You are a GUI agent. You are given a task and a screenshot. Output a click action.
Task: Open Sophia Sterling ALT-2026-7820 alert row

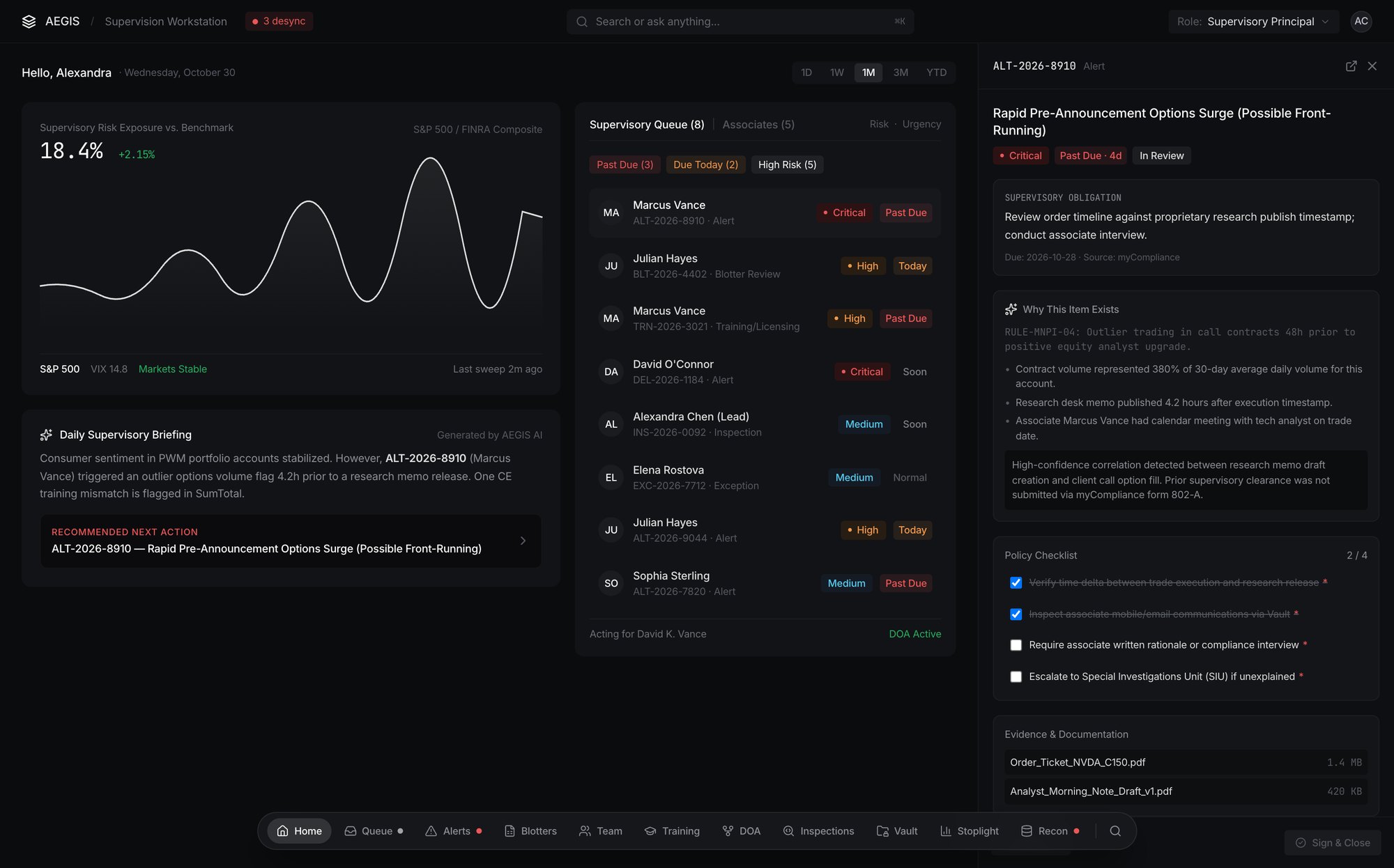765,583
